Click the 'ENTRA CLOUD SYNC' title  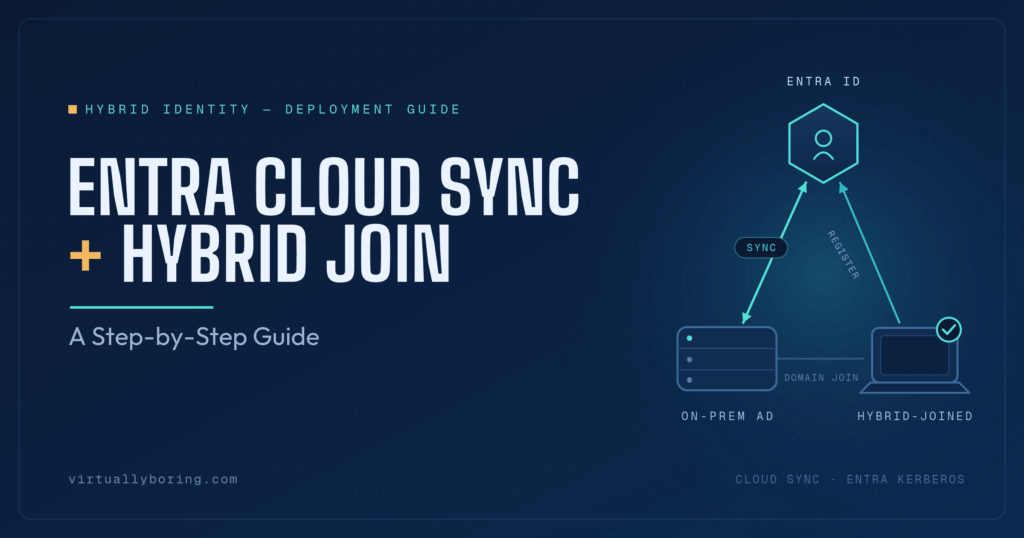click(x=324, y=187)
